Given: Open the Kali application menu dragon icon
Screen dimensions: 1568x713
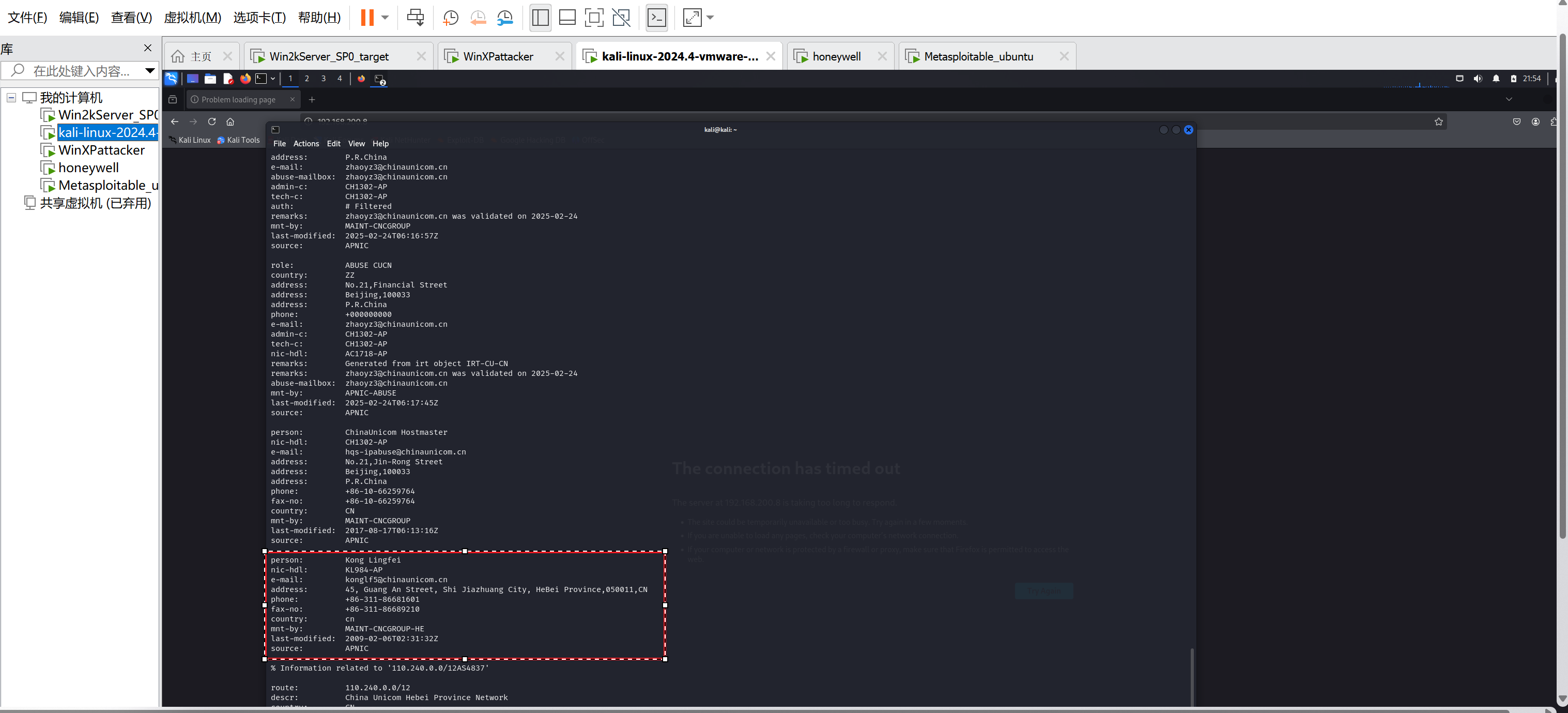Looking at the screenshot, I should pyautogui.click(x=171, y=79).
